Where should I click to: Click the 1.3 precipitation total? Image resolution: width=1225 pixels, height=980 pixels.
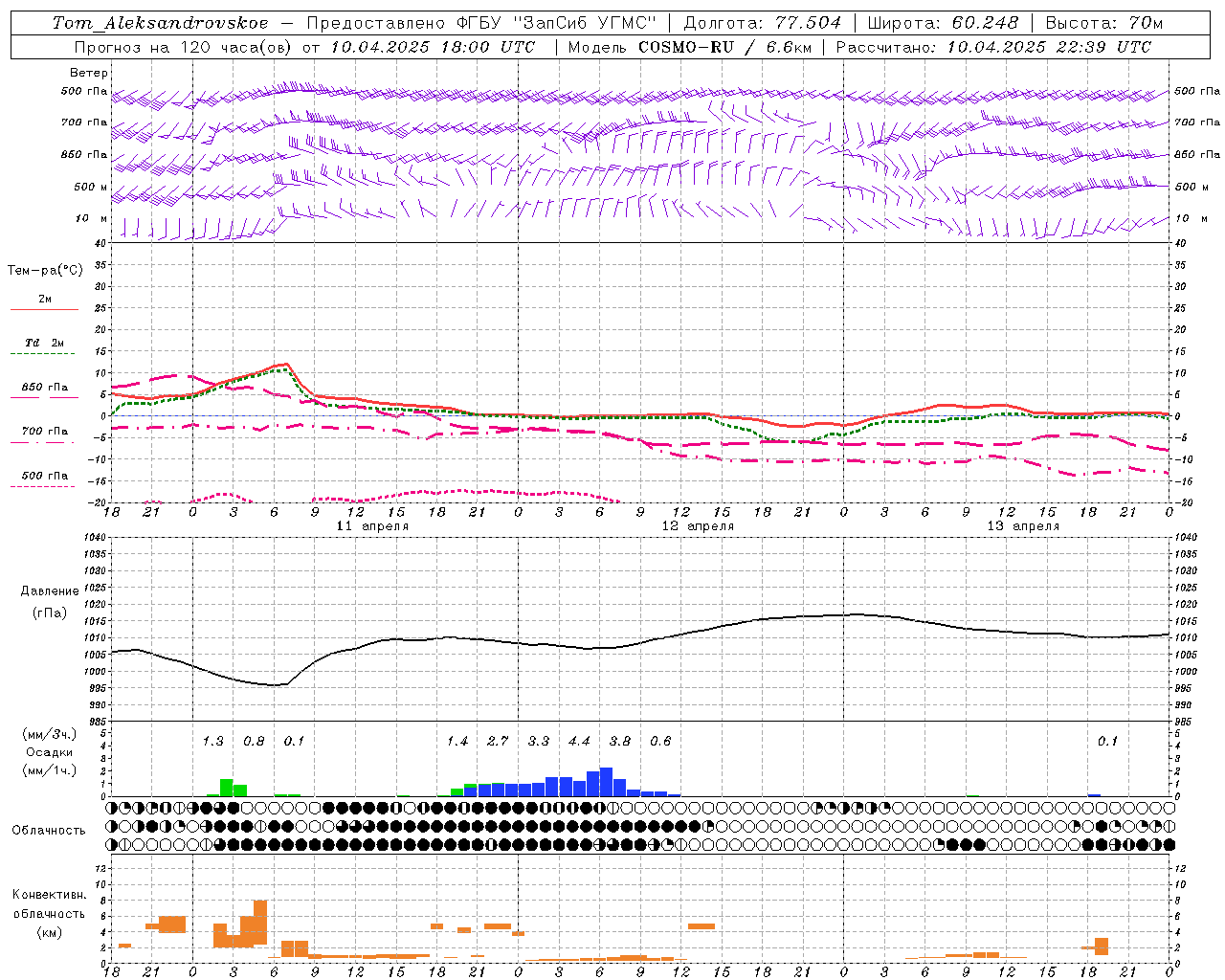coord(212,741)
